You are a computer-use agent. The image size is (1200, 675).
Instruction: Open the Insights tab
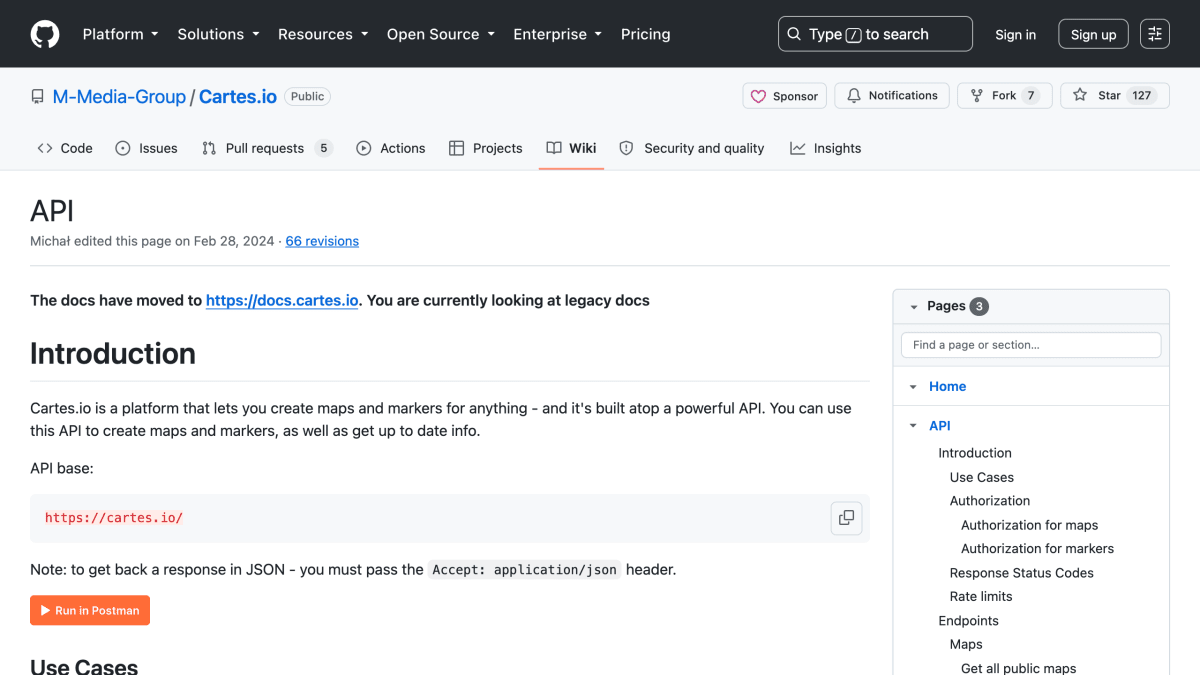pyautogui.click(x=825, y=148)
